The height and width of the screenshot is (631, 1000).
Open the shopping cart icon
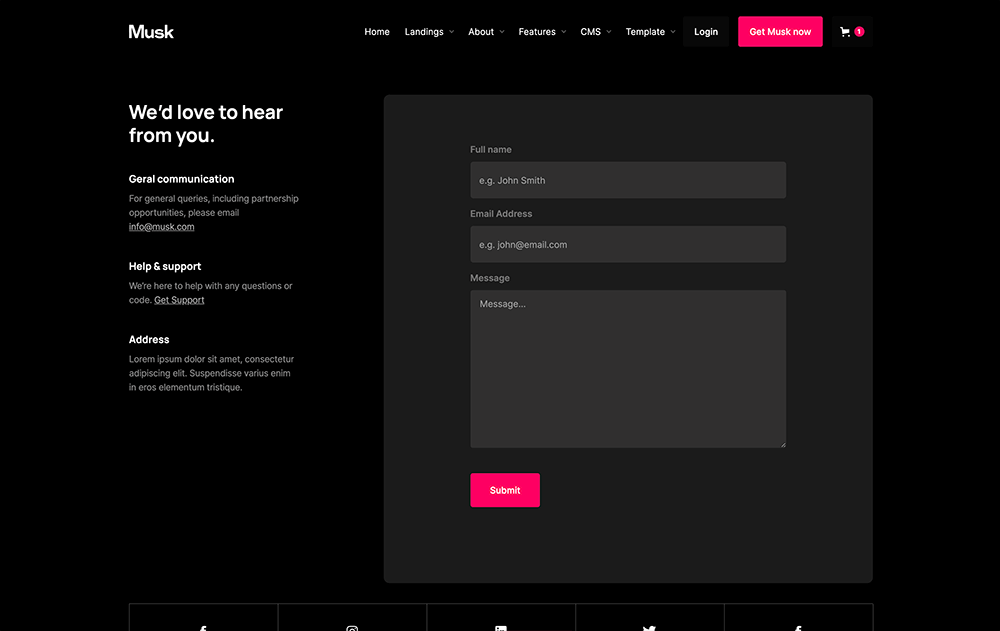852,31
